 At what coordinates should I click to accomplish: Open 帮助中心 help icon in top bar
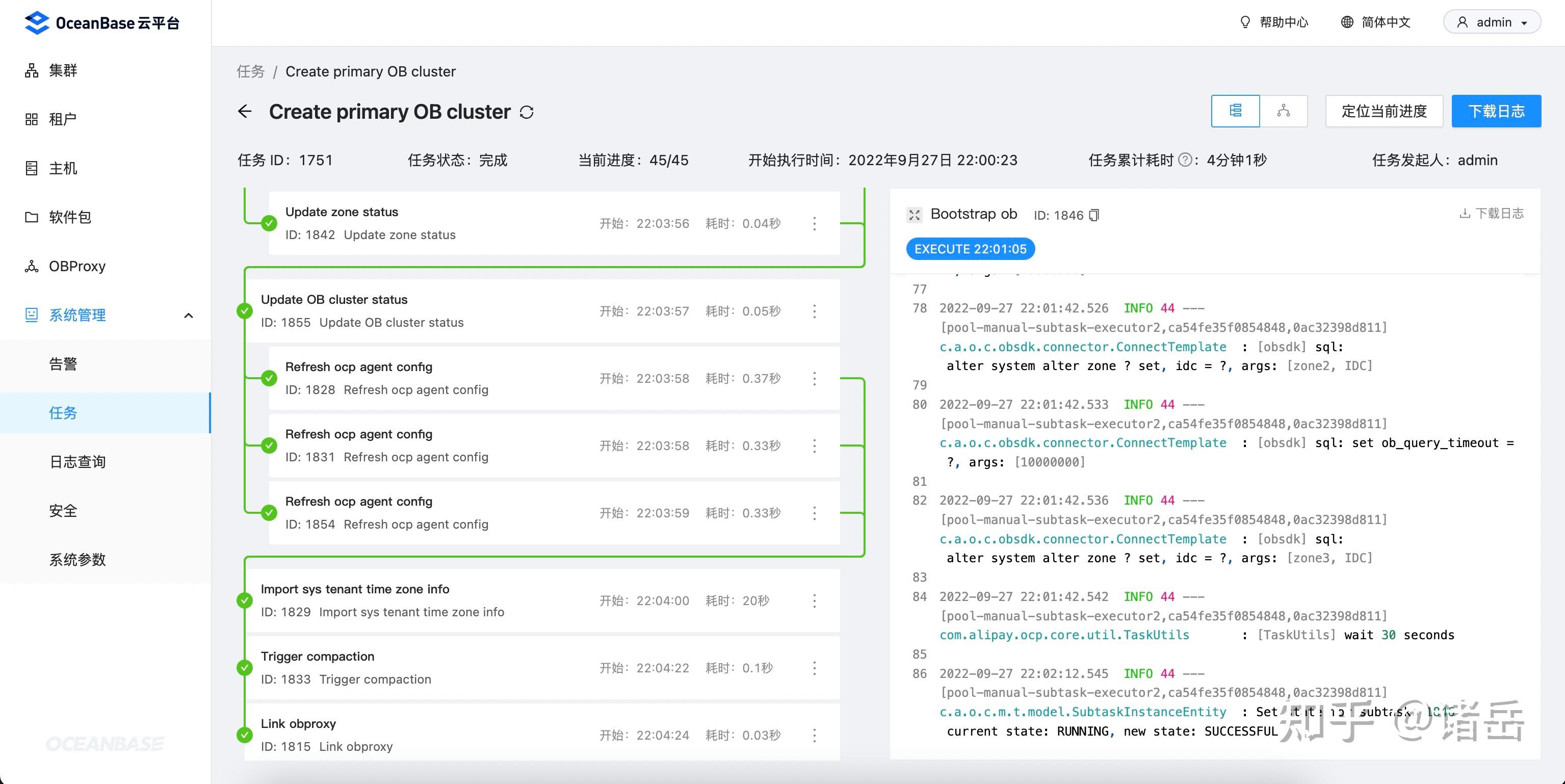coord(1274,22)
